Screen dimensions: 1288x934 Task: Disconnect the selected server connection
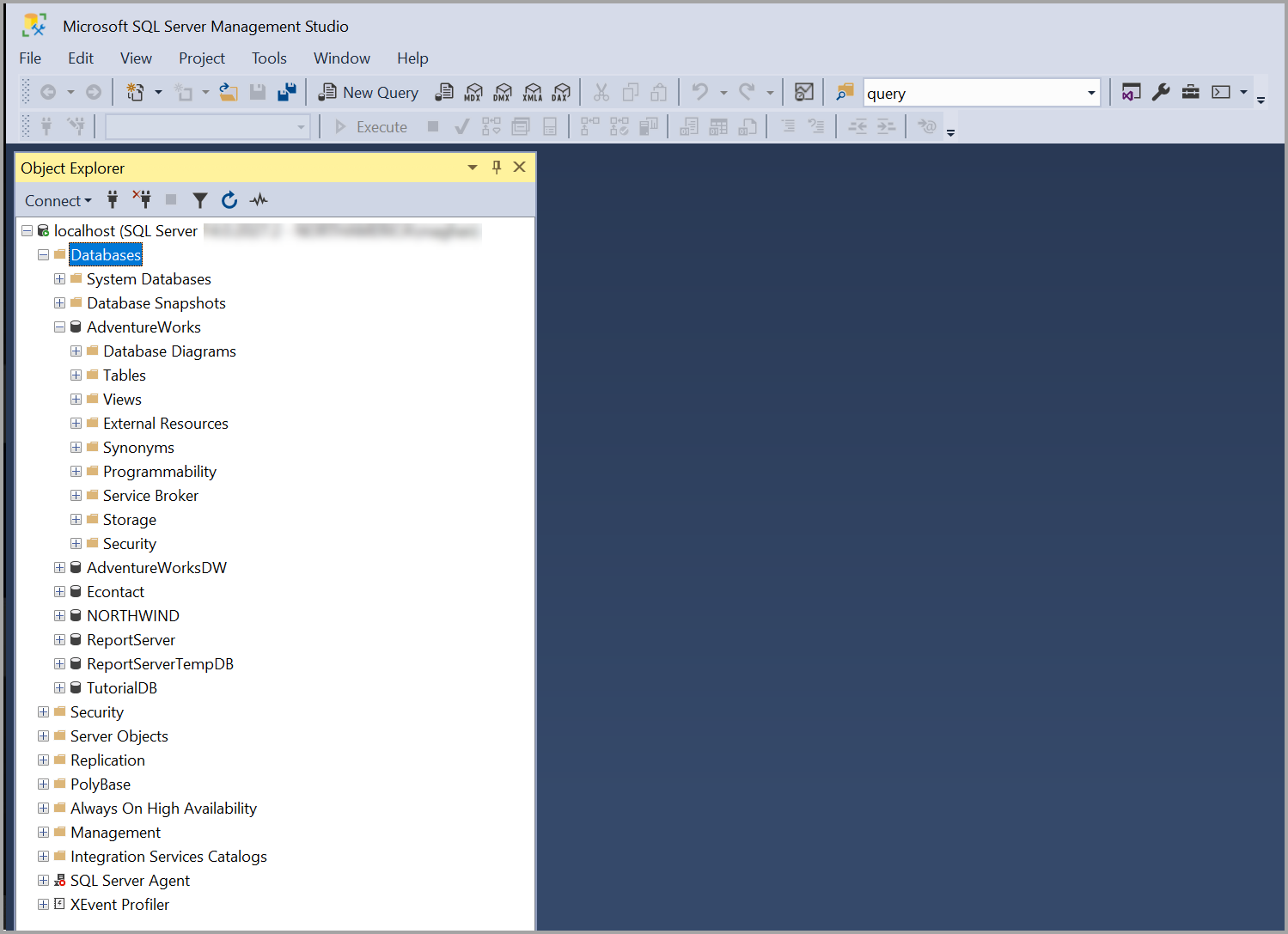[142, 199]
